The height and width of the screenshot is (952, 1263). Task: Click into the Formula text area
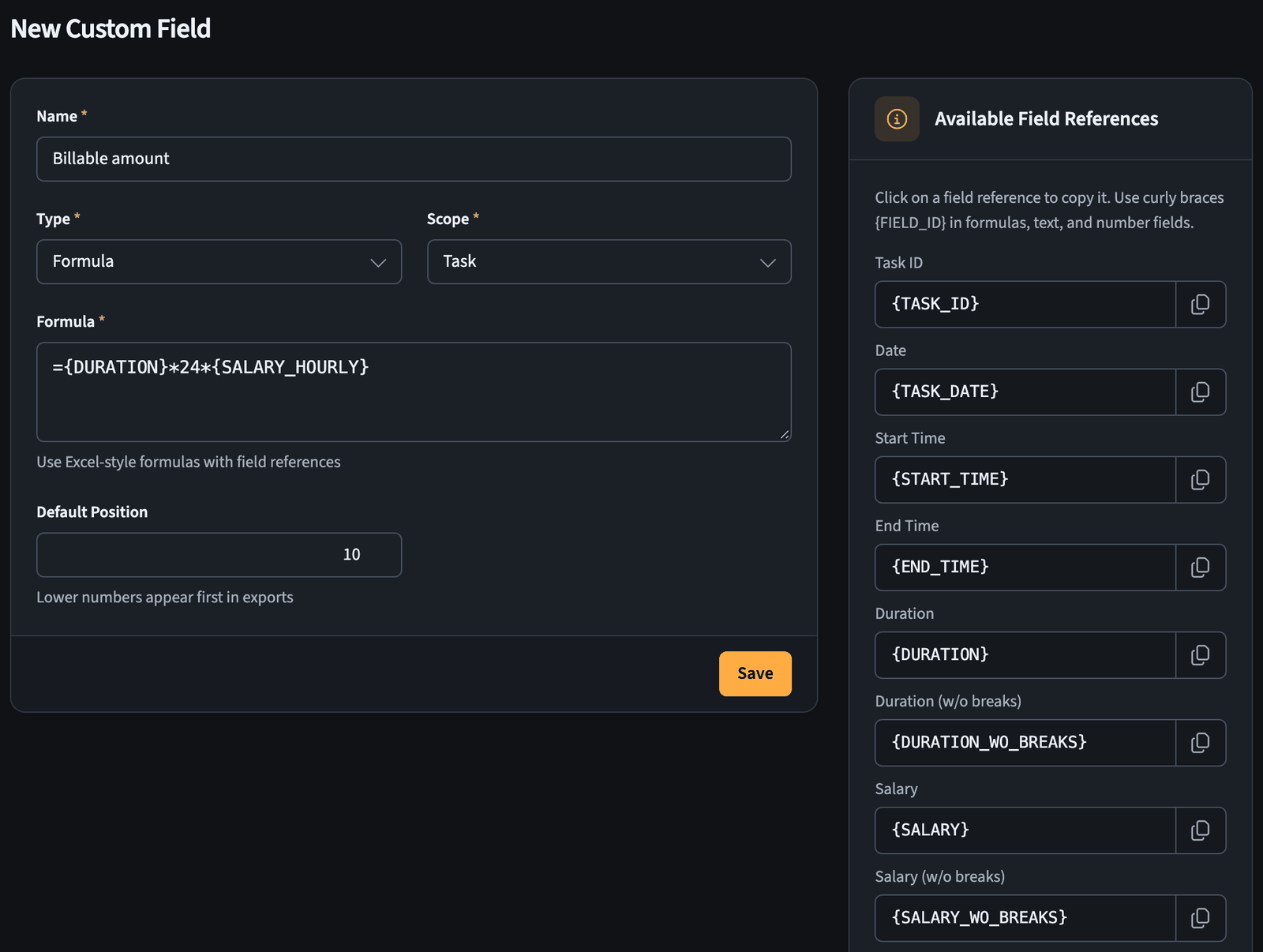click(x=414, y=392)
